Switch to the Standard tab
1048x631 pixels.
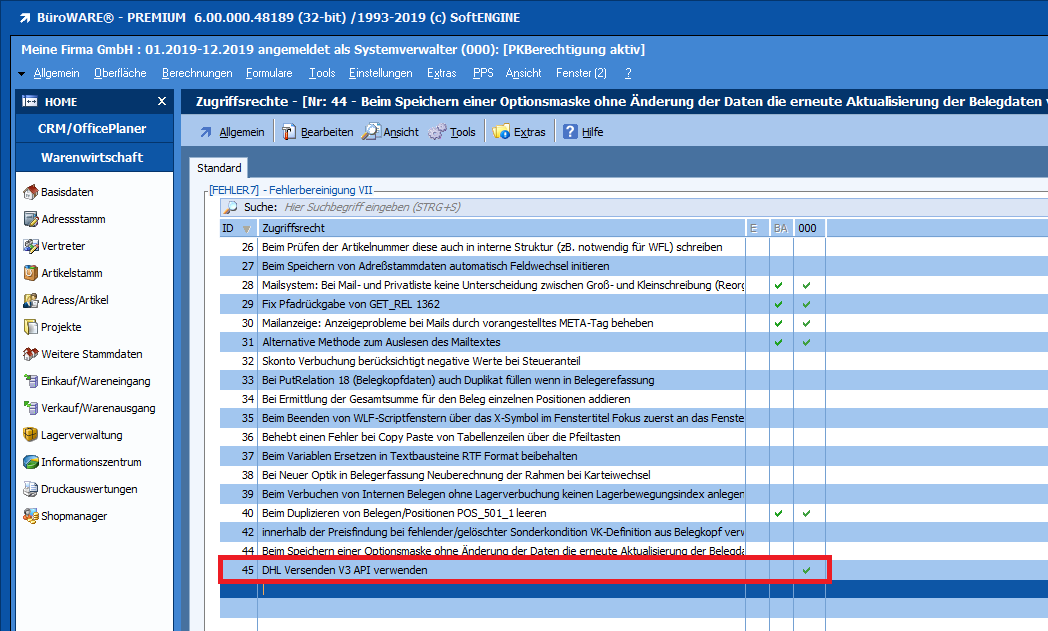tap(218, 168)
